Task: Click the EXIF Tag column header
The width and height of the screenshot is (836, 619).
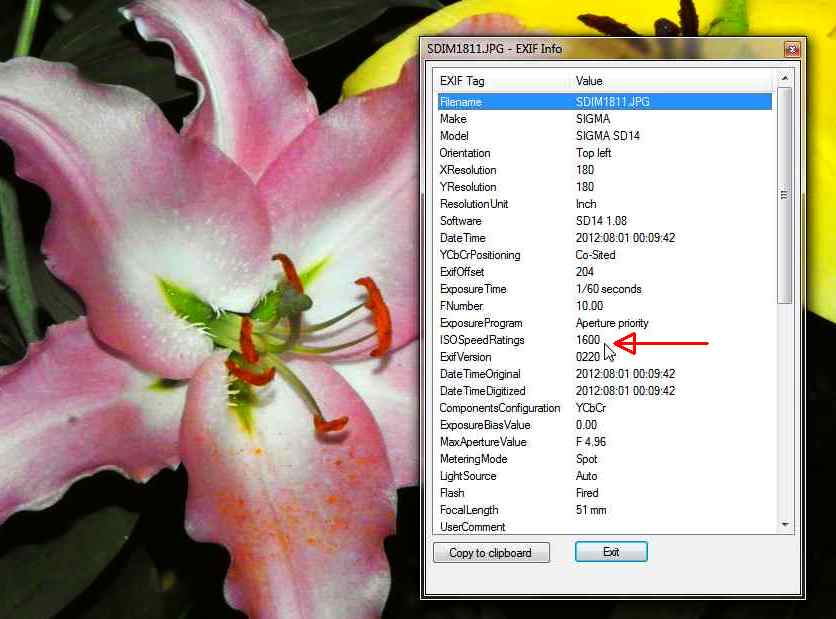Action: [x=504, y=81]
